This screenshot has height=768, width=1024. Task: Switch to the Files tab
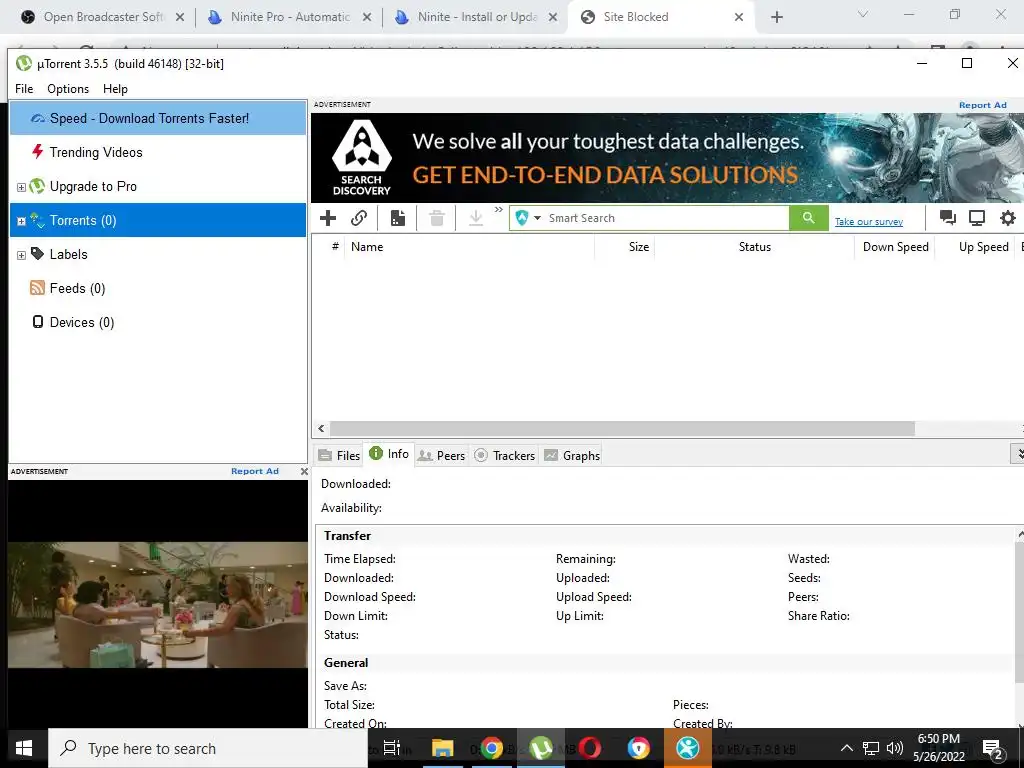[340, 455]
